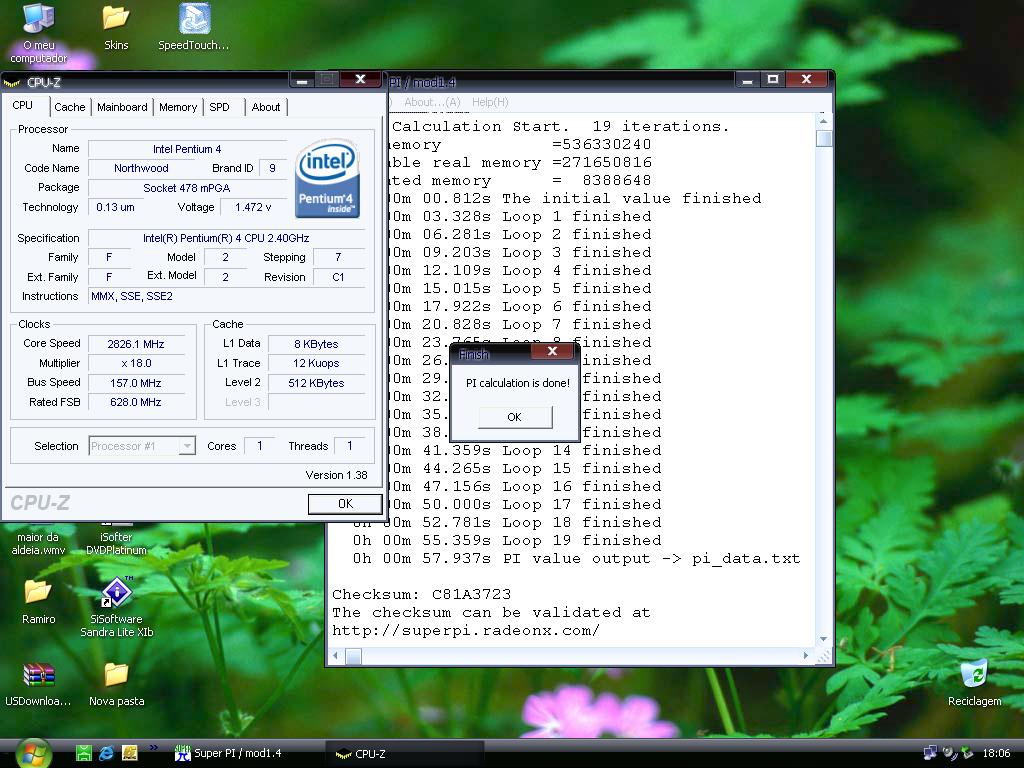Switch to the Cache tab

click(x=69, y=107)
